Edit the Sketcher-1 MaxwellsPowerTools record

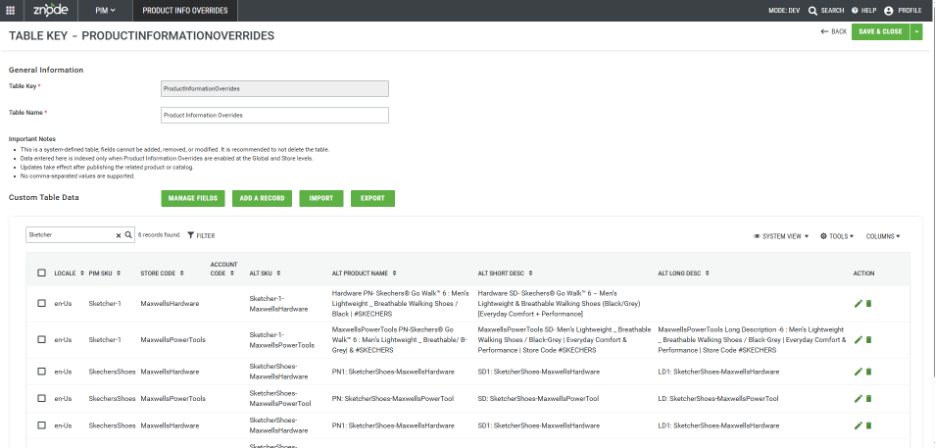(x=858, y=339)
